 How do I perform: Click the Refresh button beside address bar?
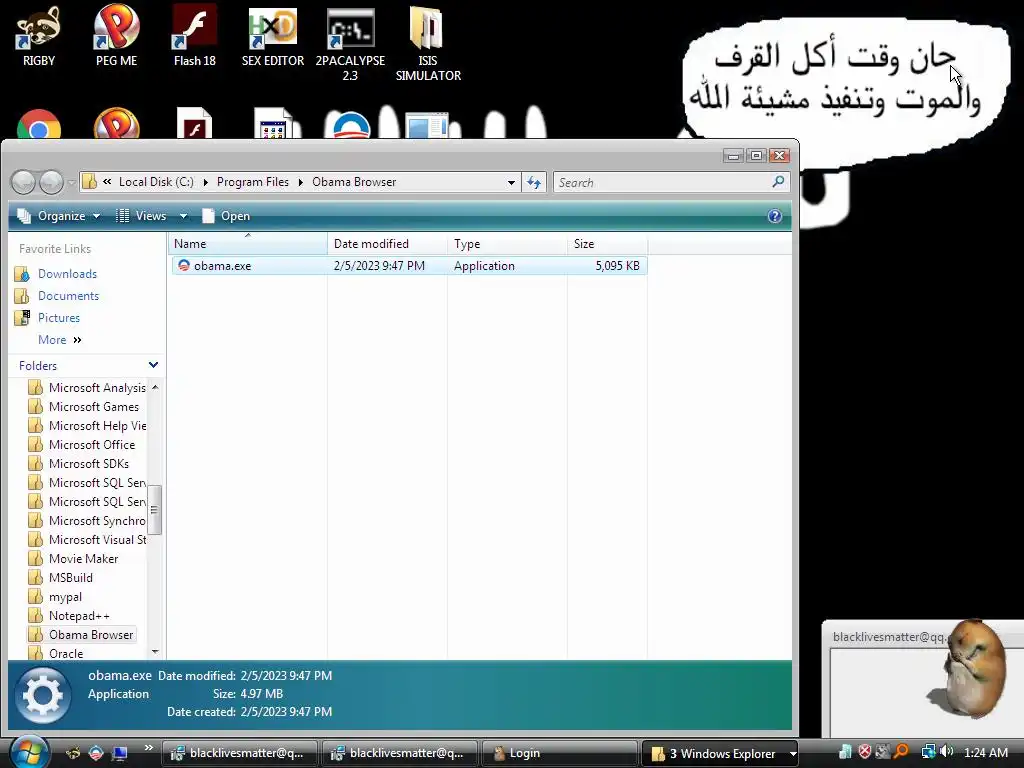click(x=534, y=182)
